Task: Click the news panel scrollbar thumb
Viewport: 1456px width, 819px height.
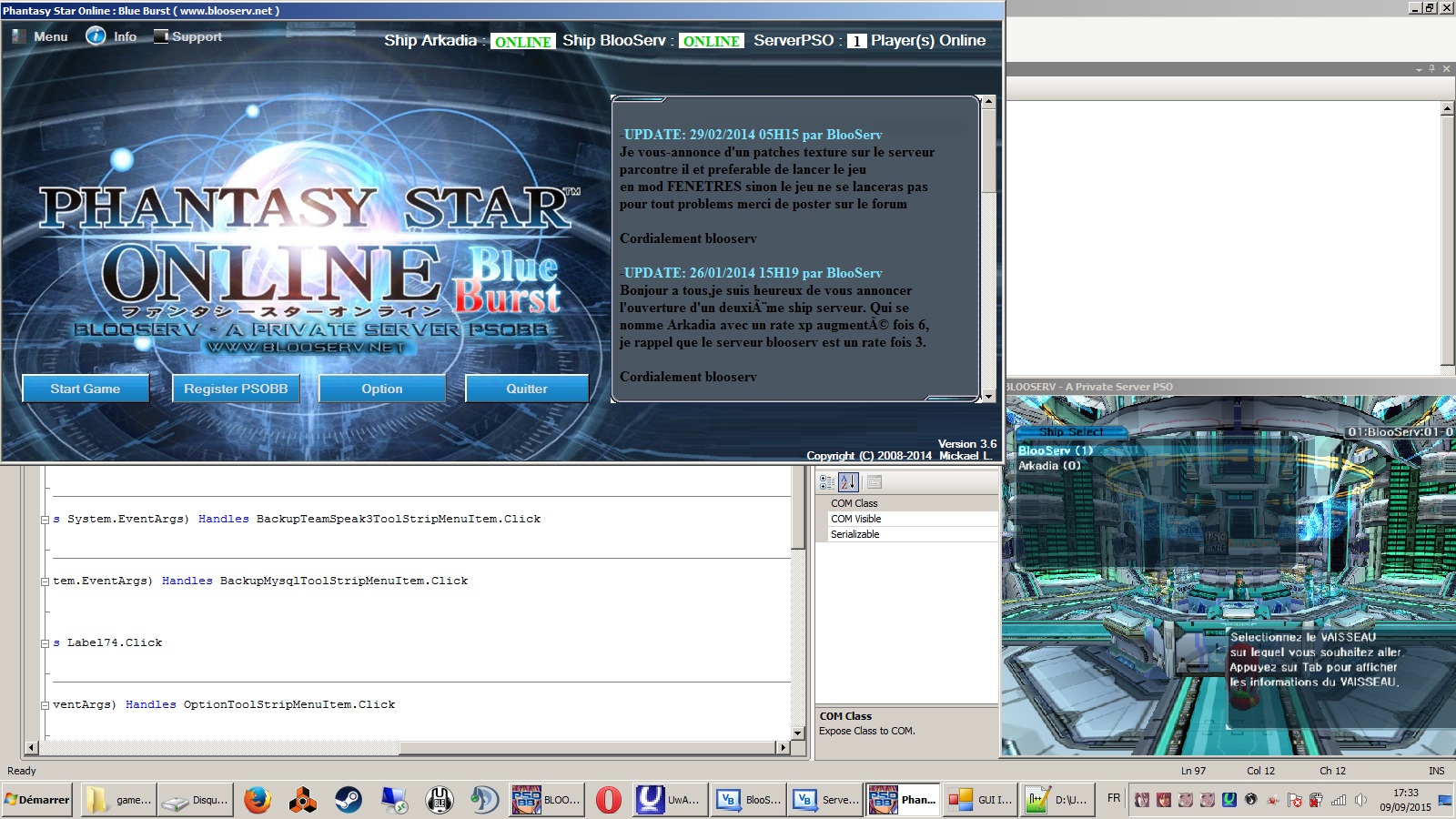Action: click(x=989, y=151)
